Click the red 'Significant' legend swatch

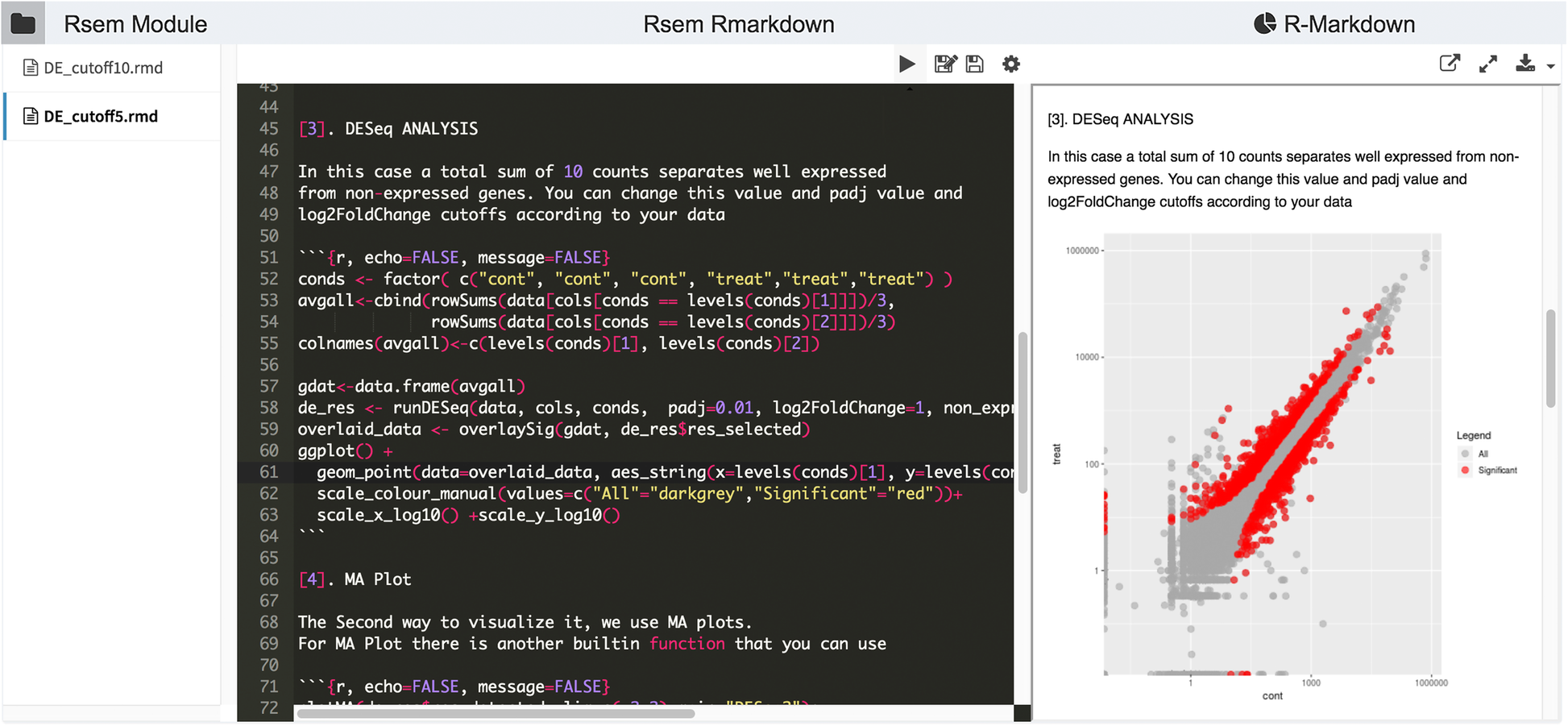(1465, 470)
